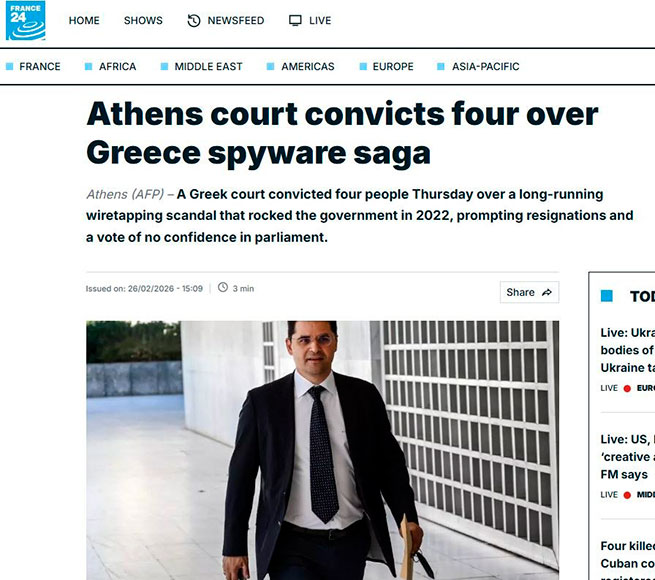Go to the Home menu item
This screenshot has width=655, height=580.
pyautogui.click(x=84, y=20)
